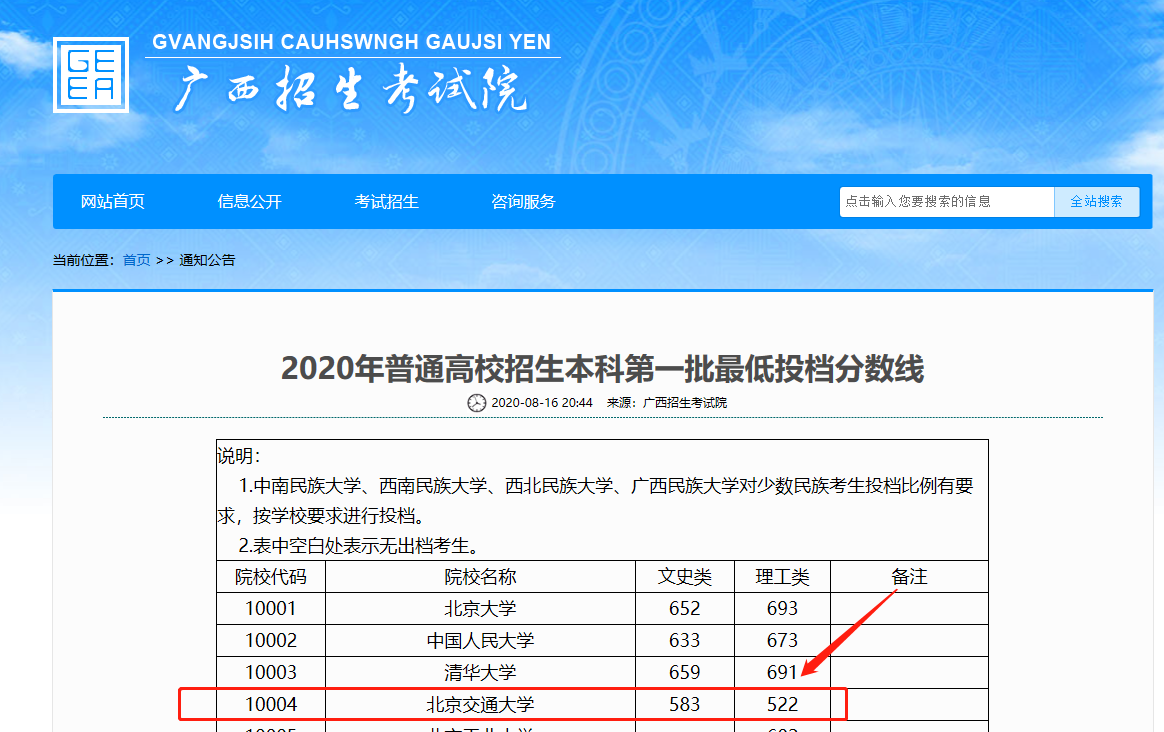Select the 中国人民大学 name cell

pos(480,641)
